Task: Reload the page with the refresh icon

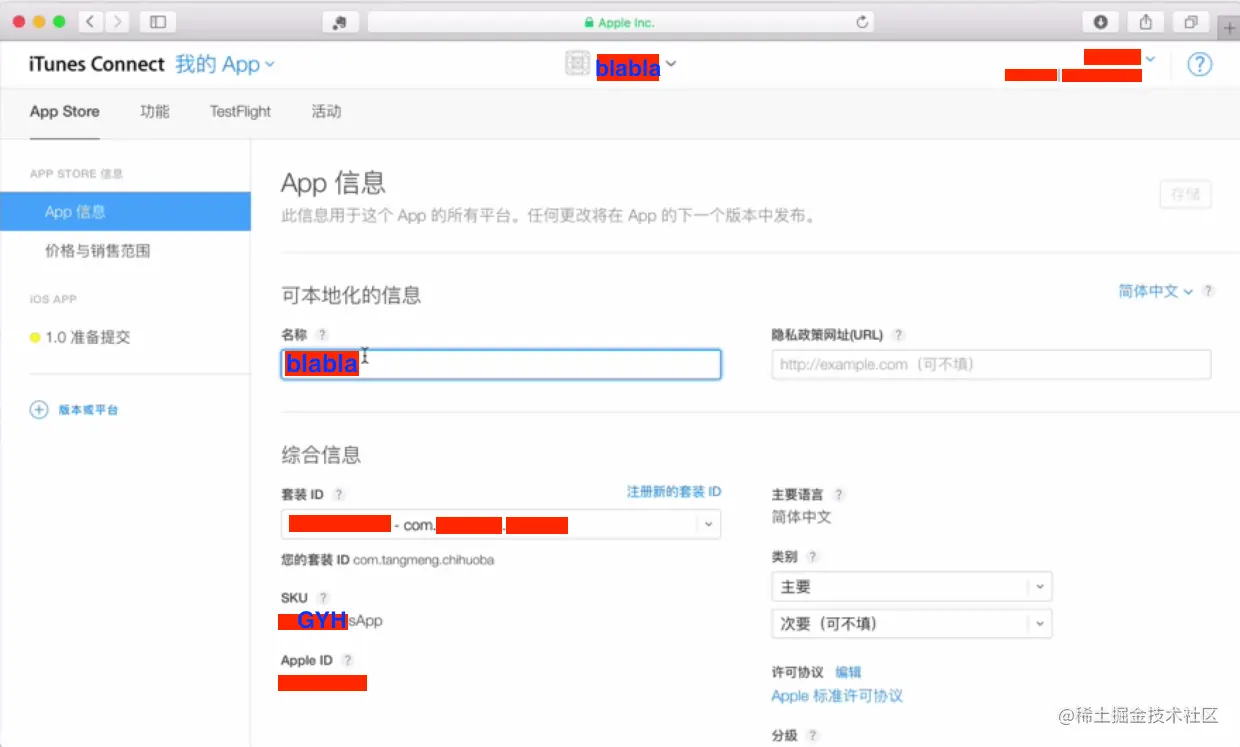Action: (x=862, y=22)
